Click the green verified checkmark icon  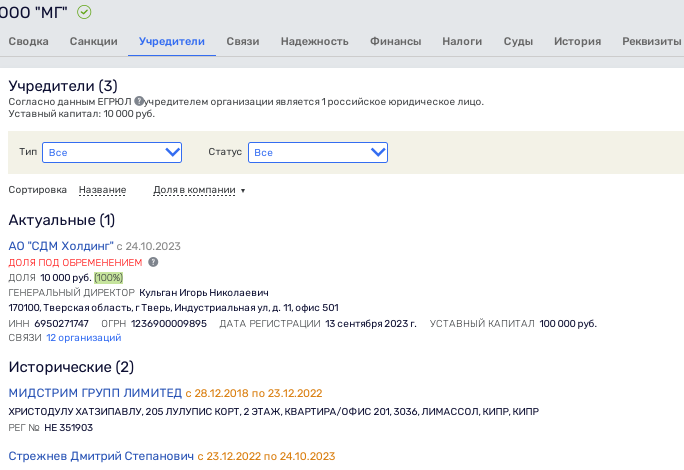(x=84, y=12)
